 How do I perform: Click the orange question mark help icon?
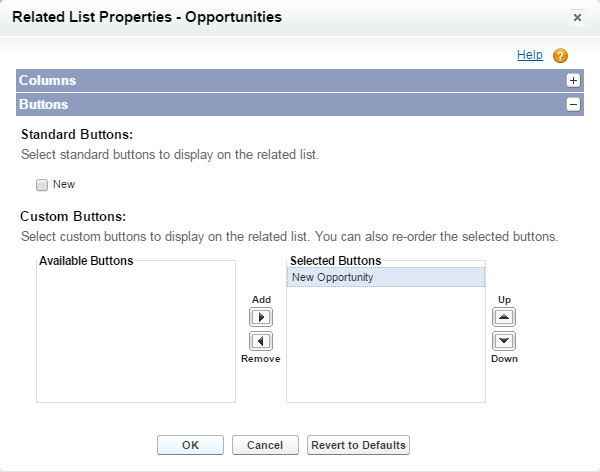tap(560, 56)
